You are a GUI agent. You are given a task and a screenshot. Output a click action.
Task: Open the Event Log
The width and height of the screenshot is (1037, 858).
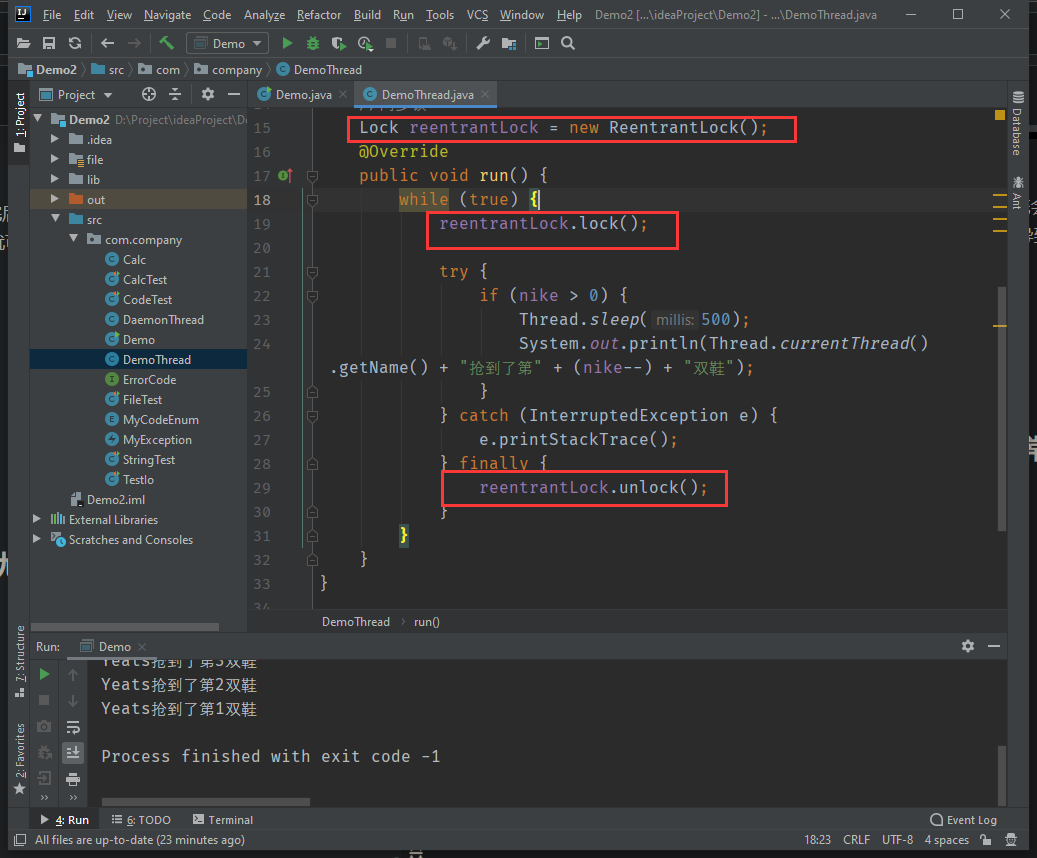pos(963,820)
